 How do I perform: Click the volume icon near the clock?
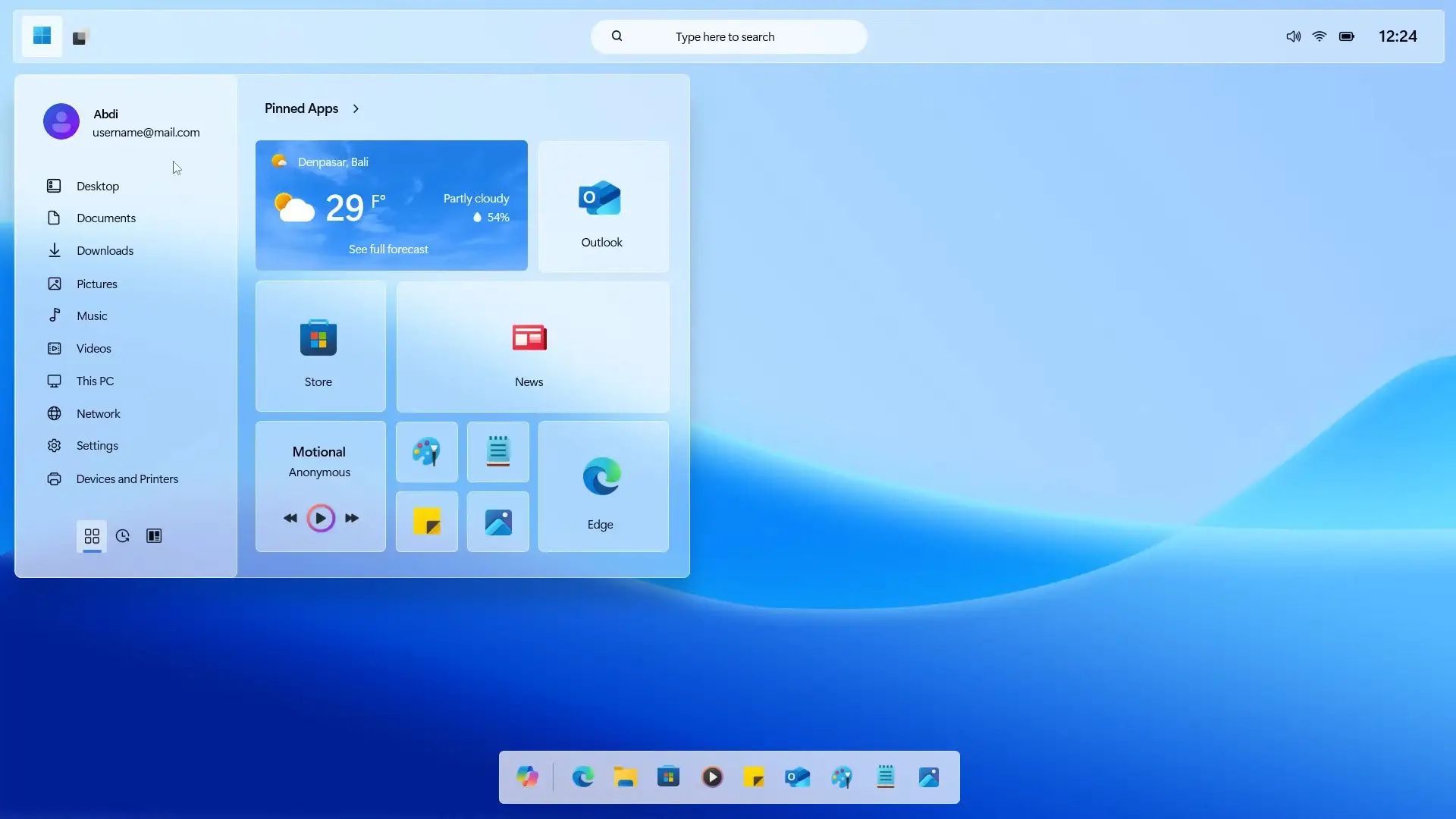click(1292, 36)
